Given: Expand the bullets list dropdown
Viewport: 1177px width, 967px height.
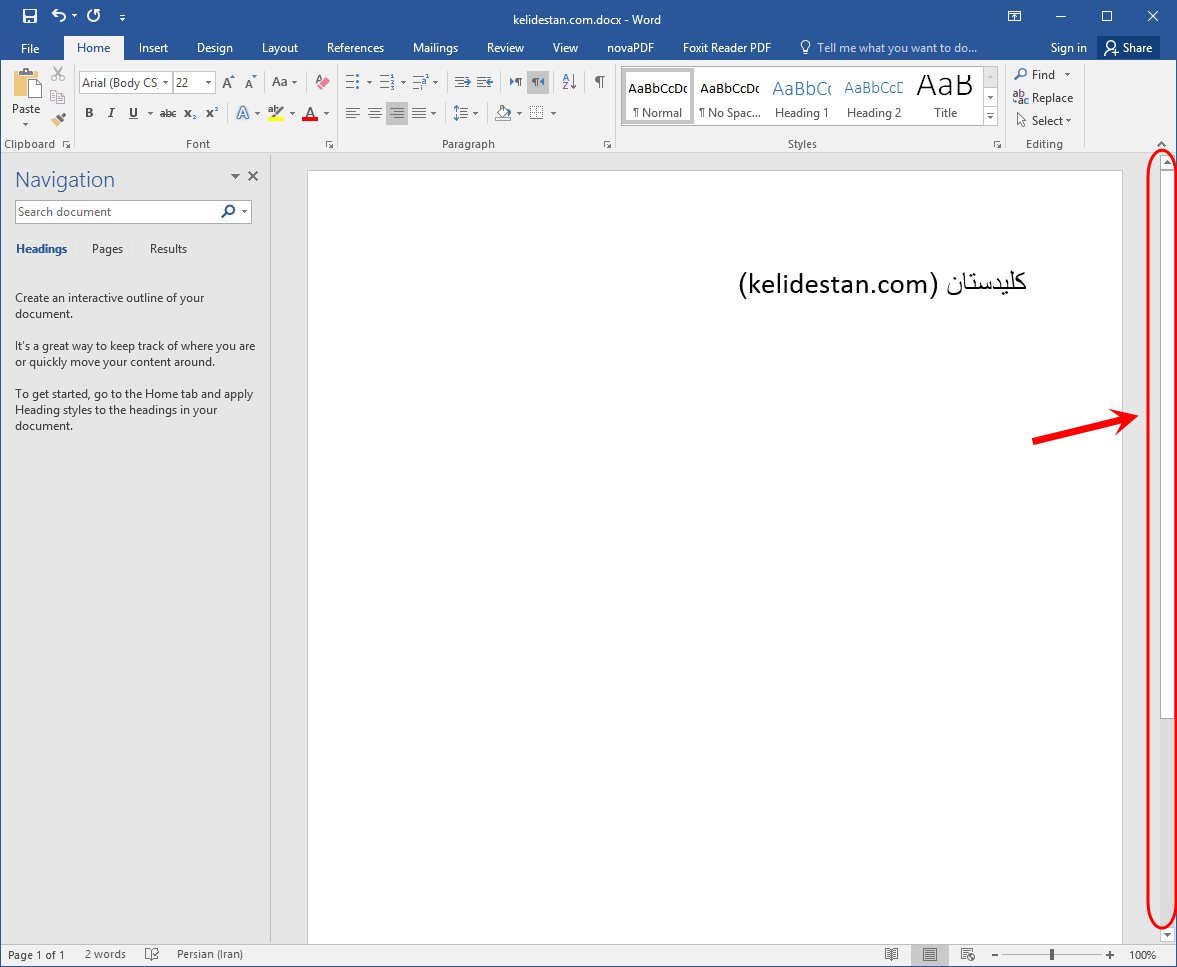Looking at the screenshot, I should click(x=369, y=83).
